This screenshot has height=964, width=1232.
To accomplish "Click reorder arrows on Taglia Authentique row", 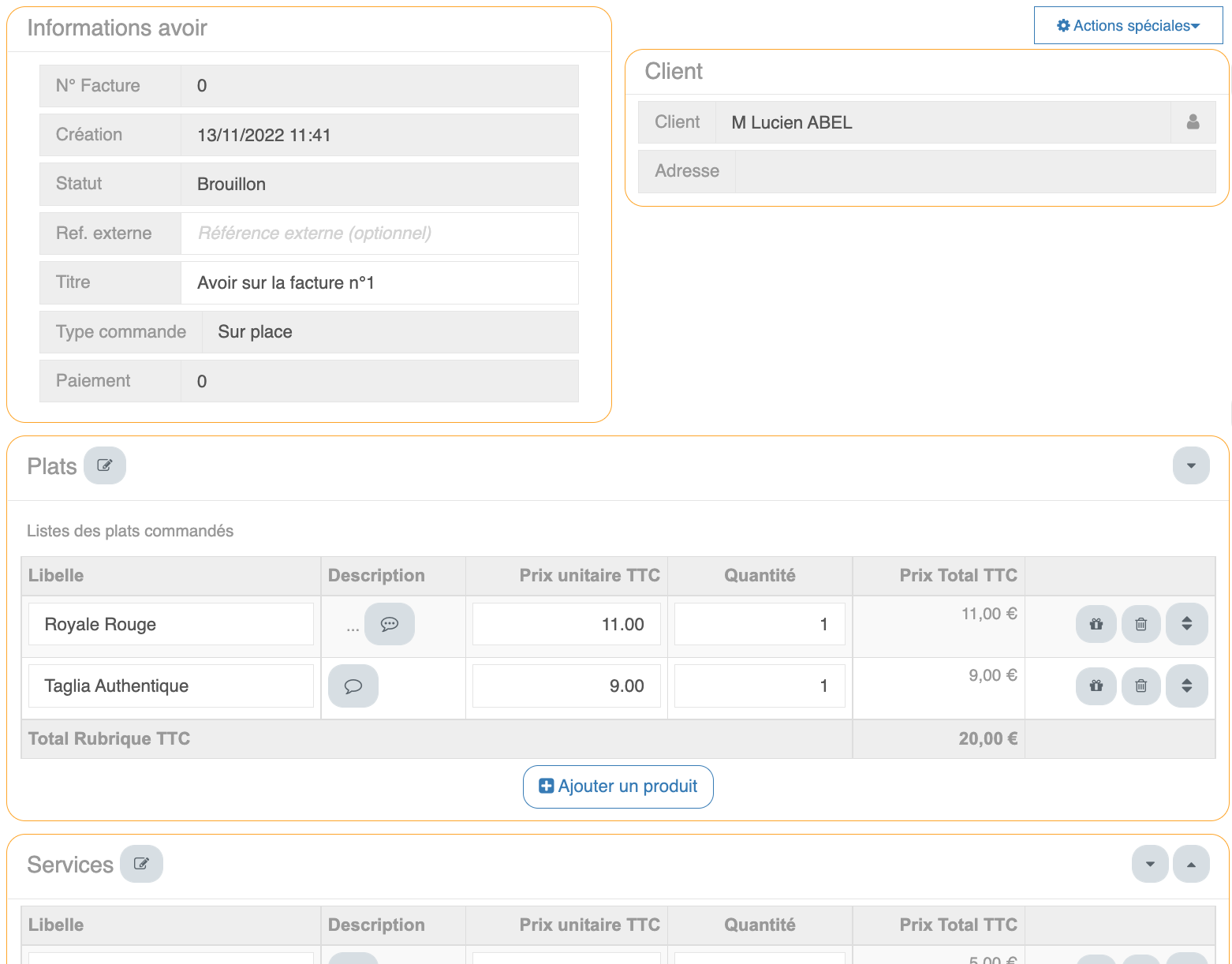I will coord(1186,686).
